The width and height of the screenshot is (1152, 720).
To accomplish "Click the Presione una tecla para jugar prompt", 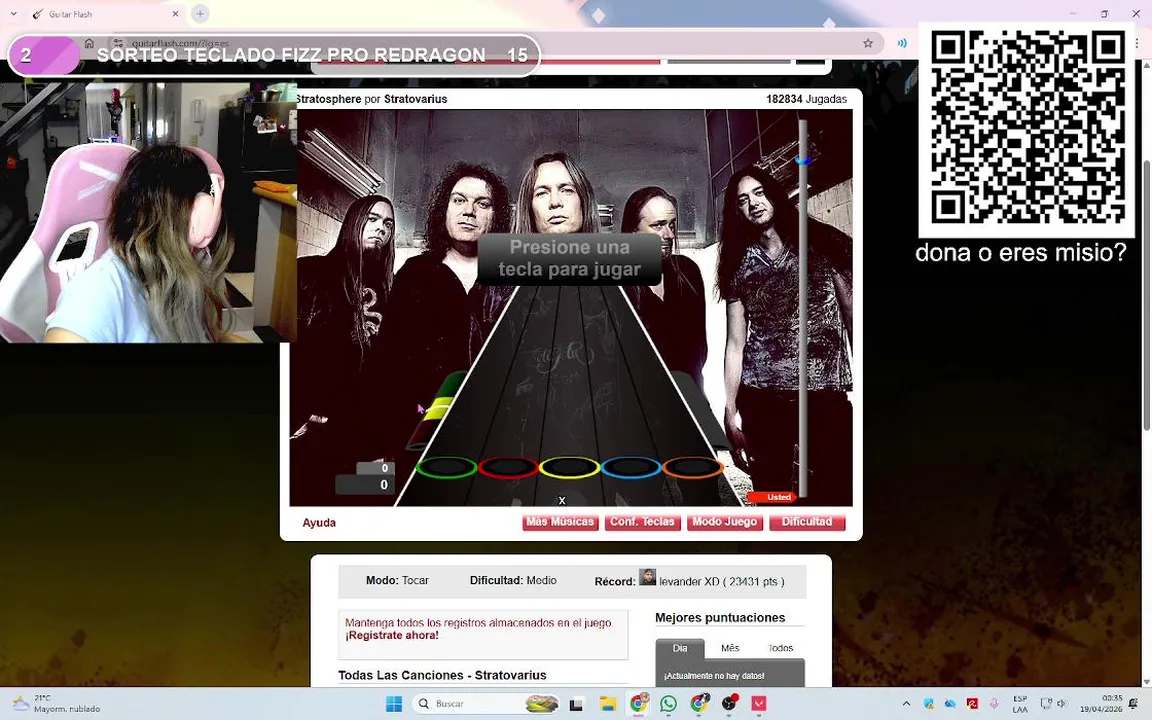I will tap(569, 259).
